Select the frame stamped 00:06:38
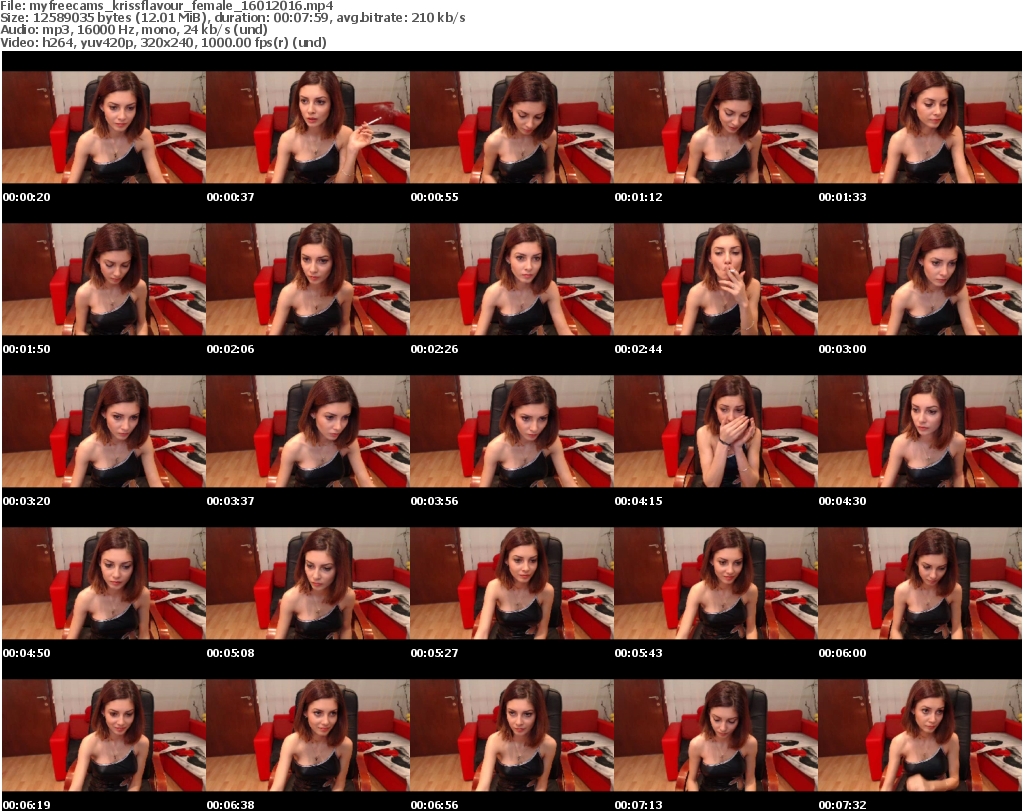Viewport: 1024px width, 811px height. click(x=308, y=735)
